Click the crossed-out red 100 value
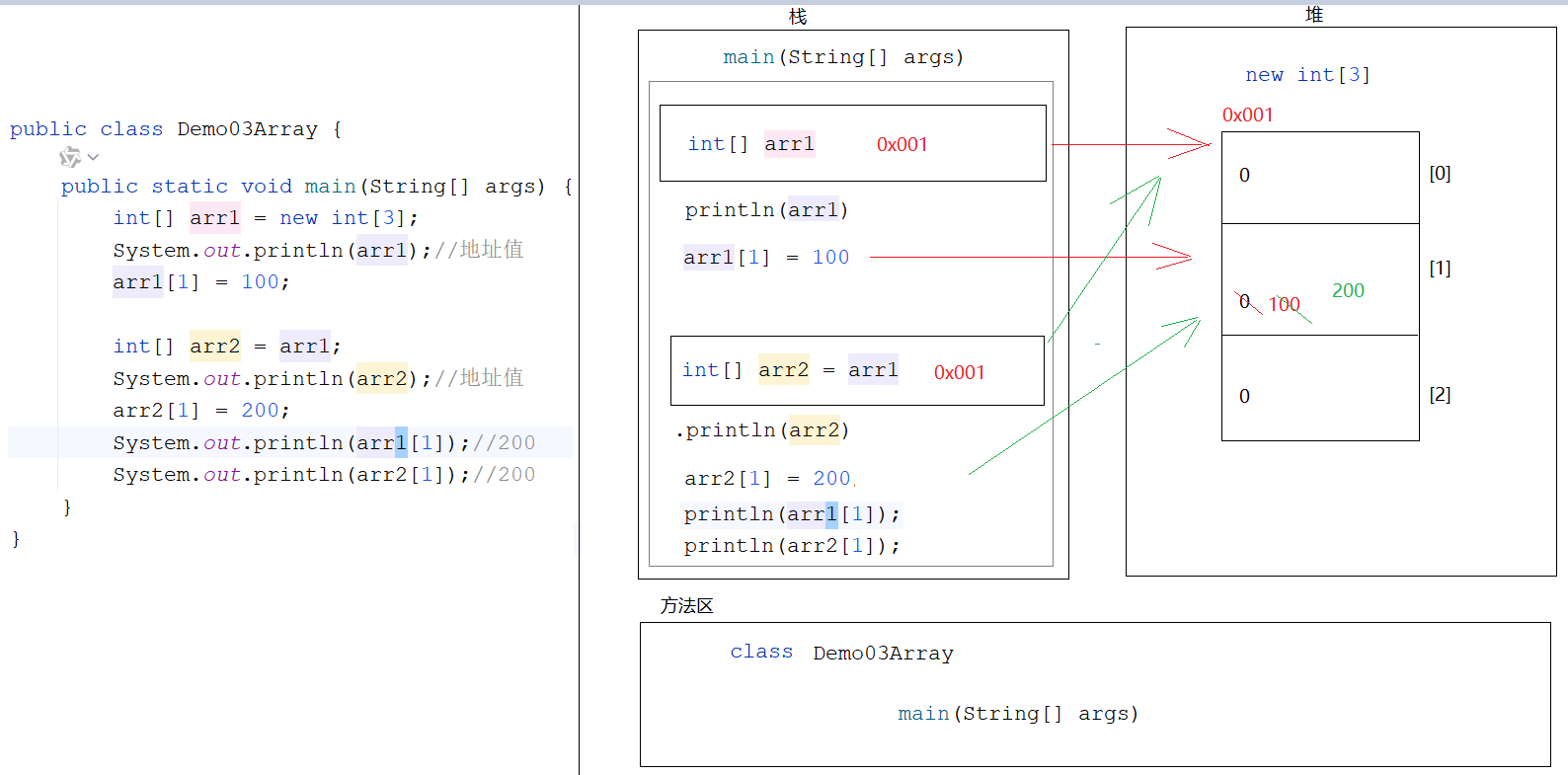 (1284, 304)
